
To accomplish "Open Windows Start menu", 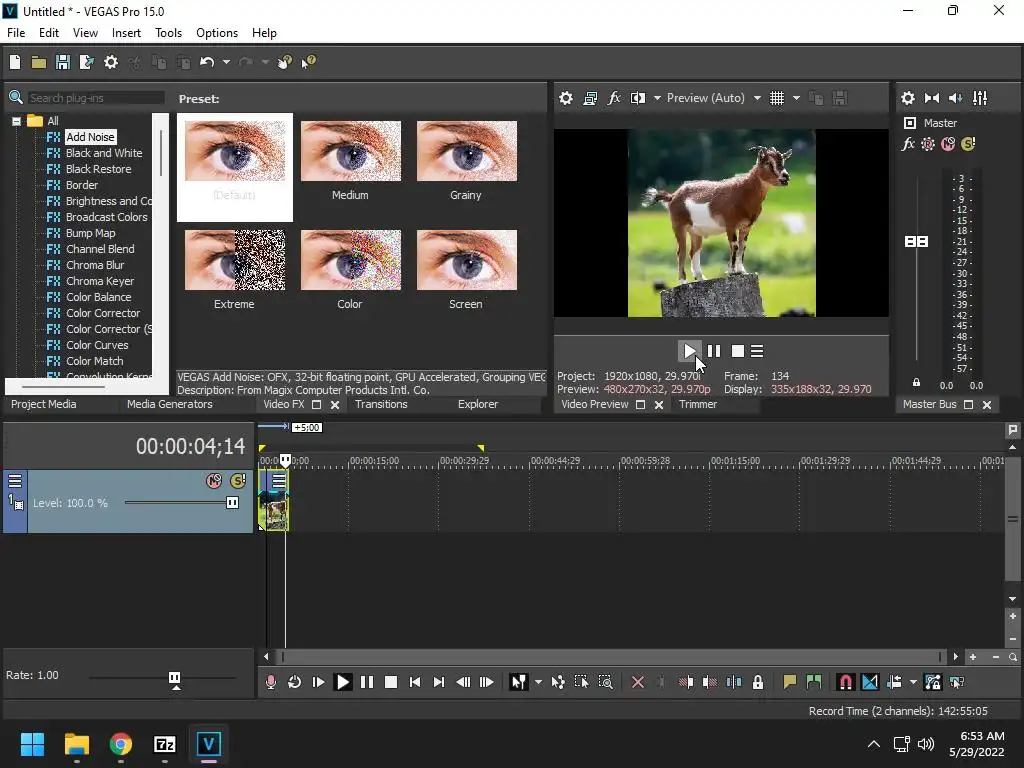I will 32,744.
